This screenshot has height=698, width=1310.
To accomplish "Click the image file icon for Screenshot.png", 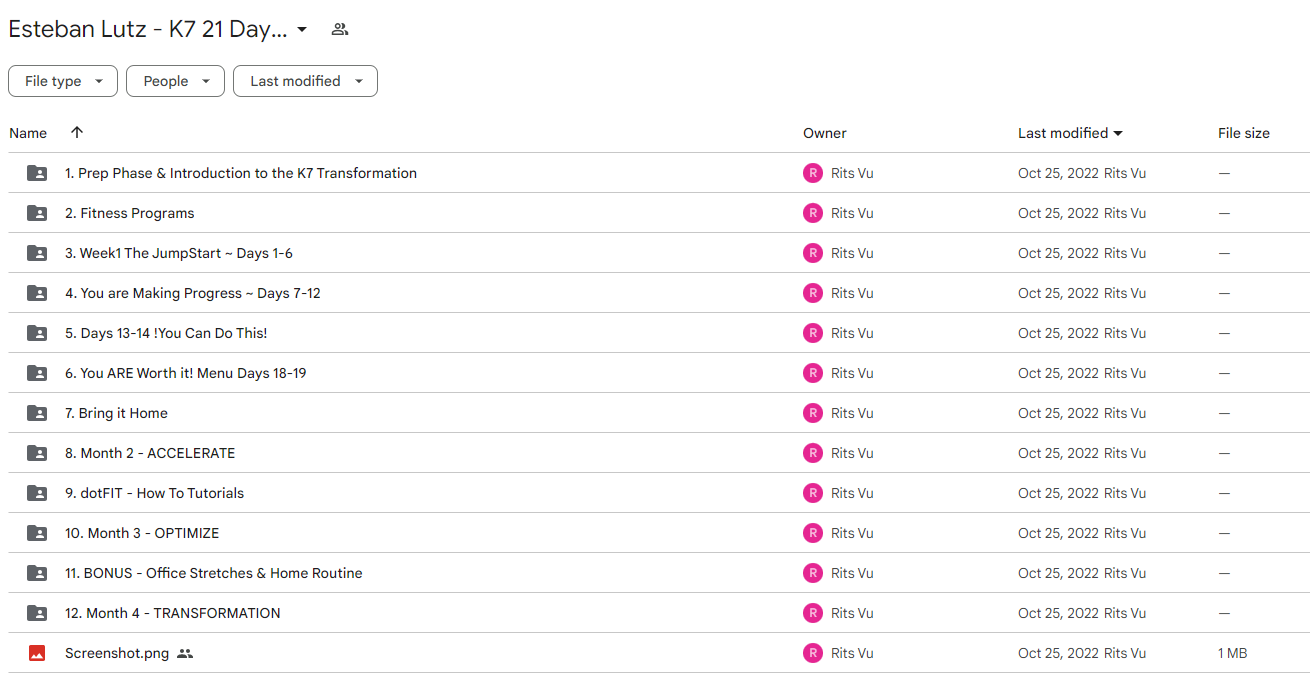I will pos(37,653).
